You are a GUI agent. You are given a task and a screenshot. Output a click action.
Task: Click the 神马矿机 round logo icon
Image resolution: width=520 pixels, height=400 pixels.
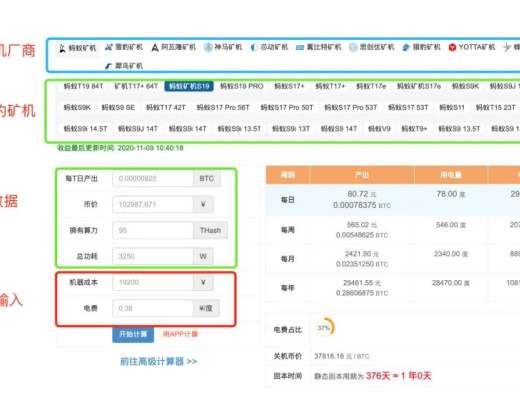coord(208,47)
